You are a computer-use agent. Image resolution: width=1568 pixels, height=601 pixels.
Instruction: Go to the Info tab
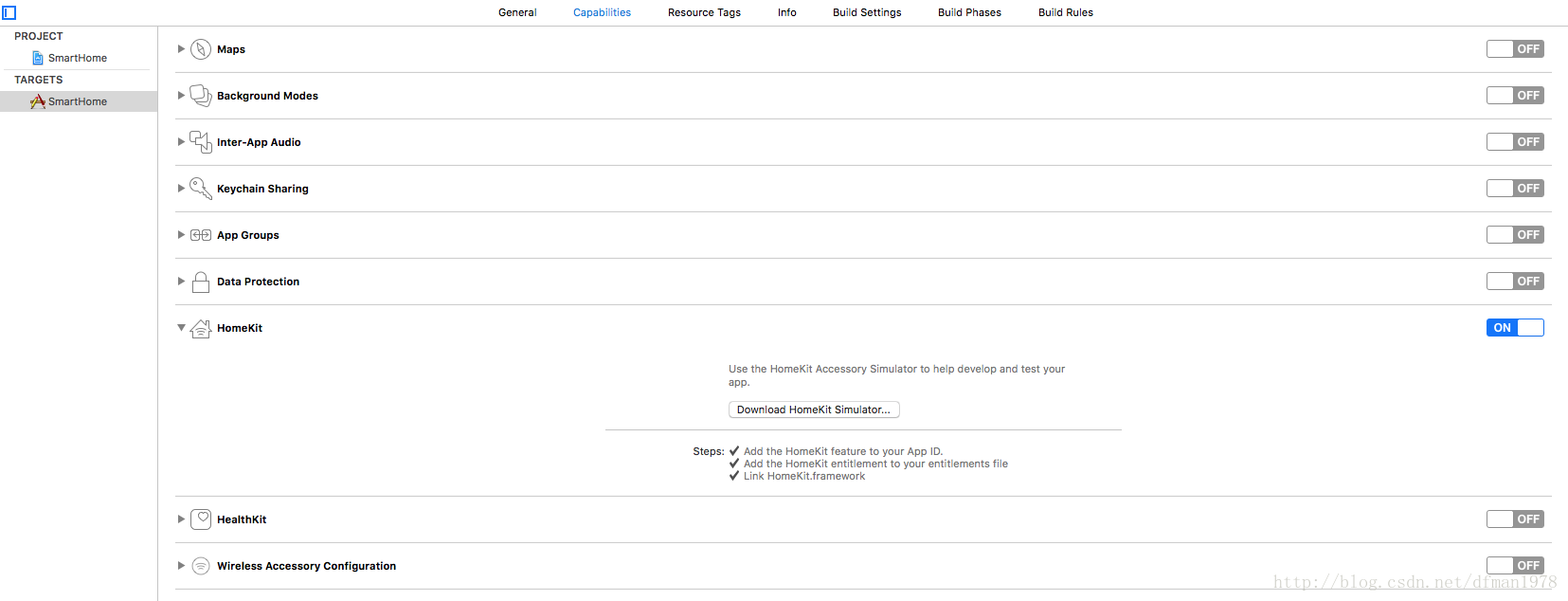pos(787,12)
